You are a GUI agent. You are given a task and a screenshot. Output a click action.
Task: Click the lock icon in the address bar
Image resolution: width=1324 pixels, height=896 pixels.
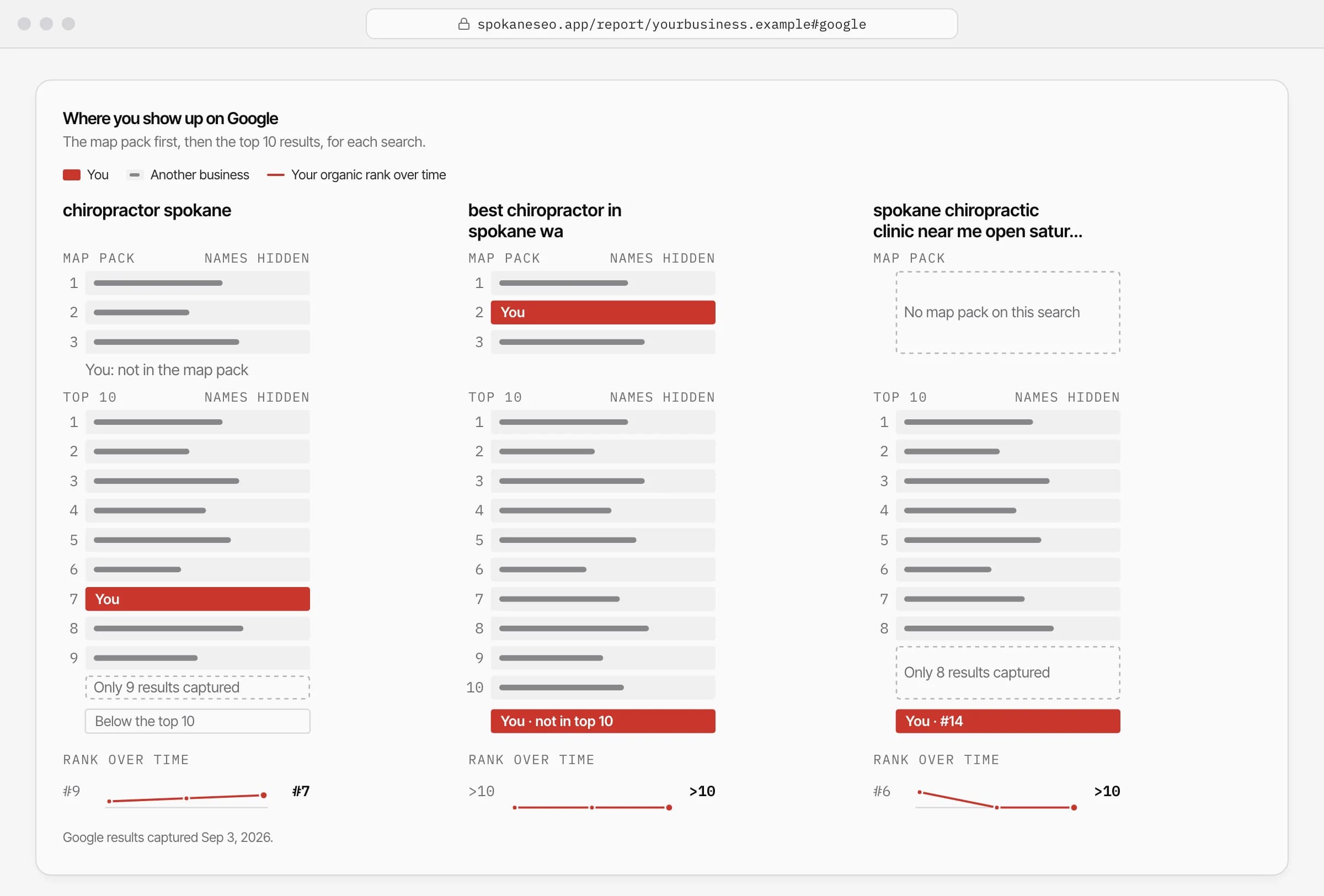(464, 24)
